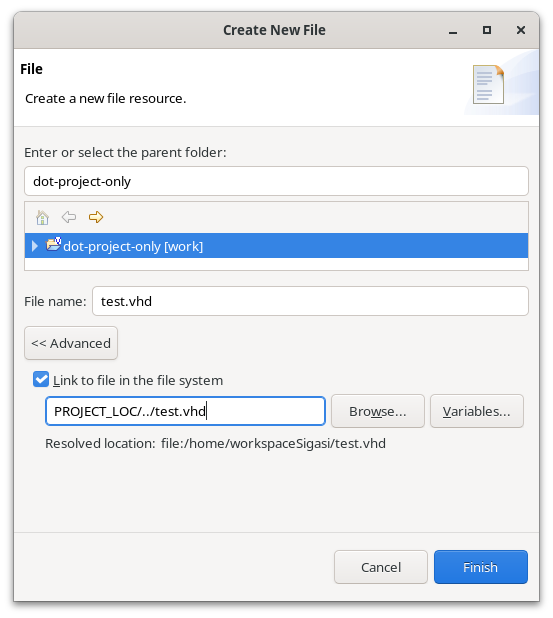553x618 pixels.
Task: Minimize the Create New File dialog
Action: pyautogui.click(x=453, y=31)
